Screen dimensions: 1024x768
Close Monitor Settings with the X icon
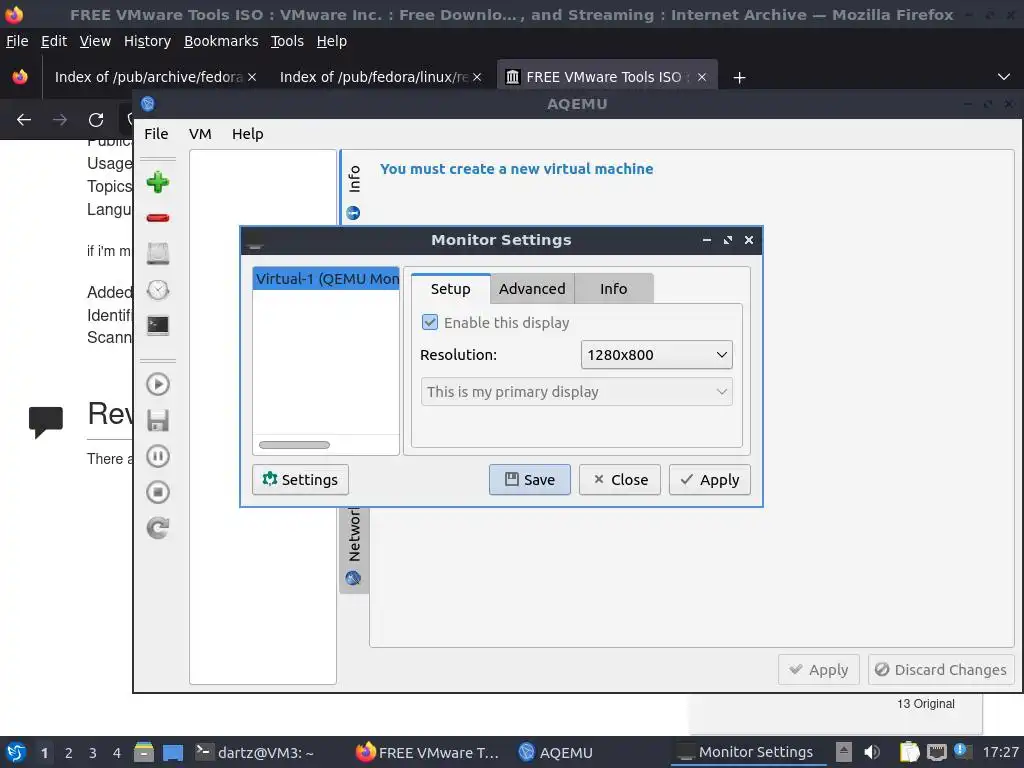point(749,240)
